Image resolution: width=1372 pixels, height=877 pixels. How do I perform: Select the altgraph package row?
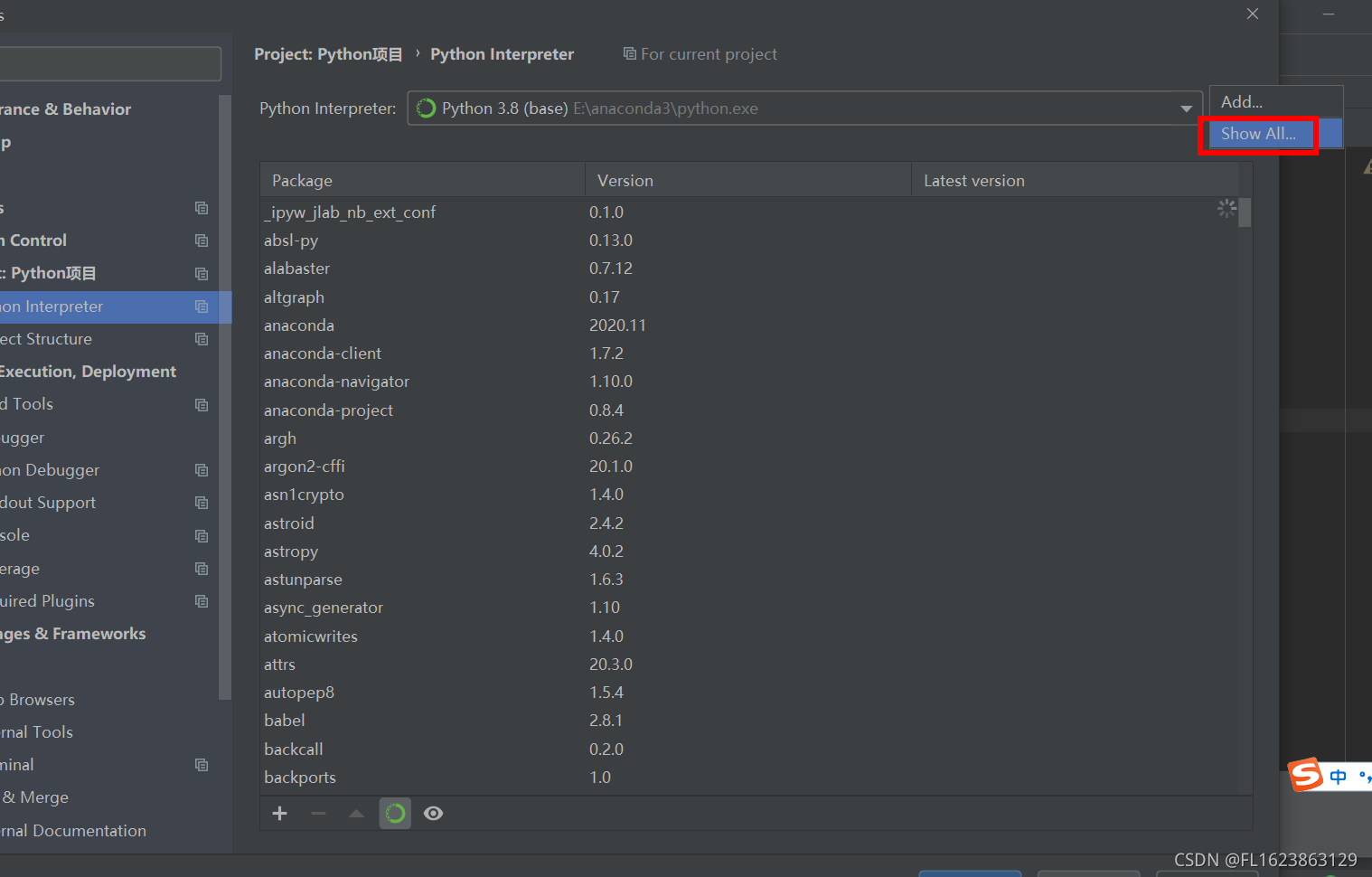[x=749, y=297]
